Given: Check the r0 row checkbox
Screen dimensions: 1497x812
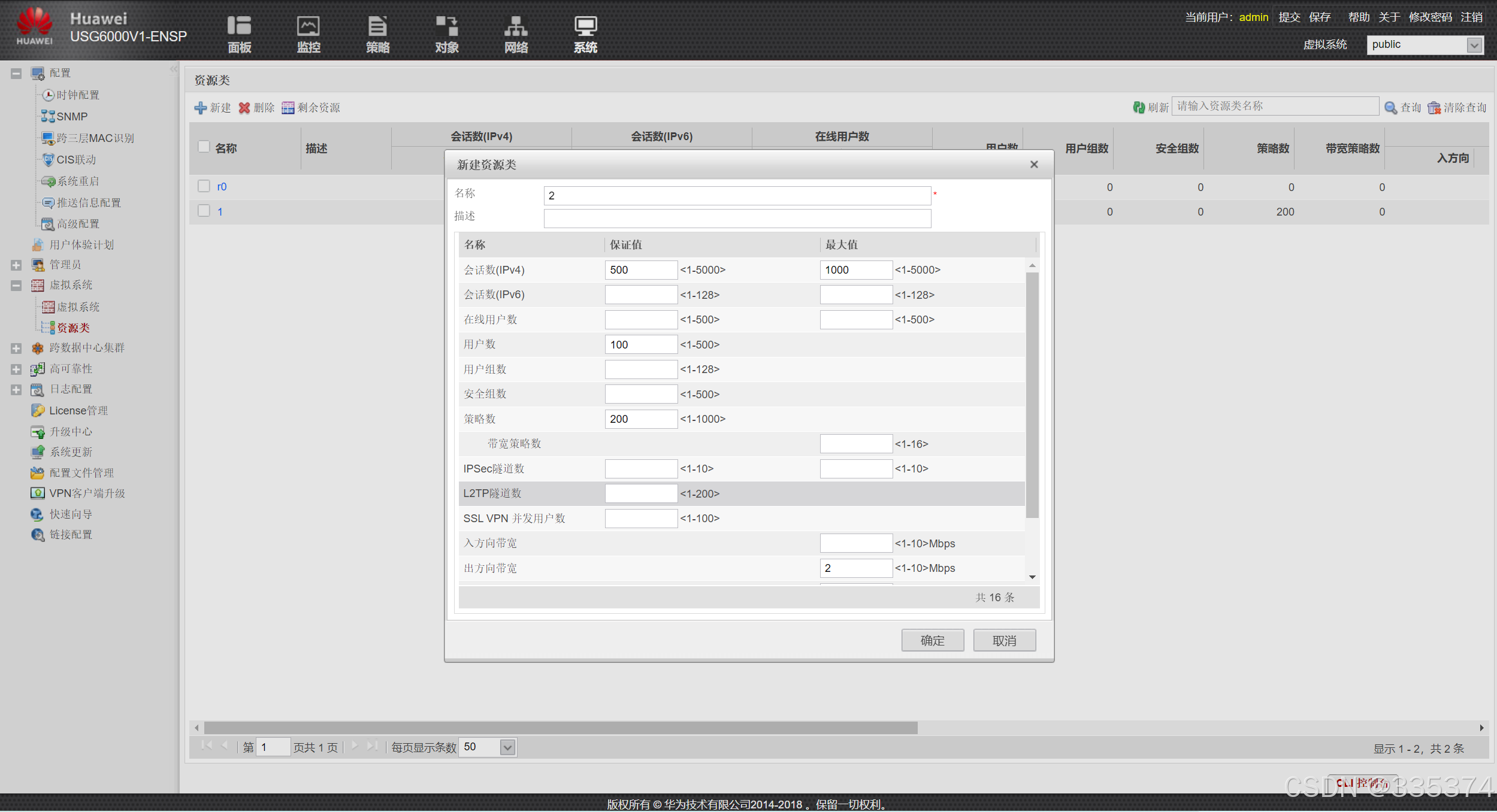Looking at the screenshot, I should pos(204,186).
